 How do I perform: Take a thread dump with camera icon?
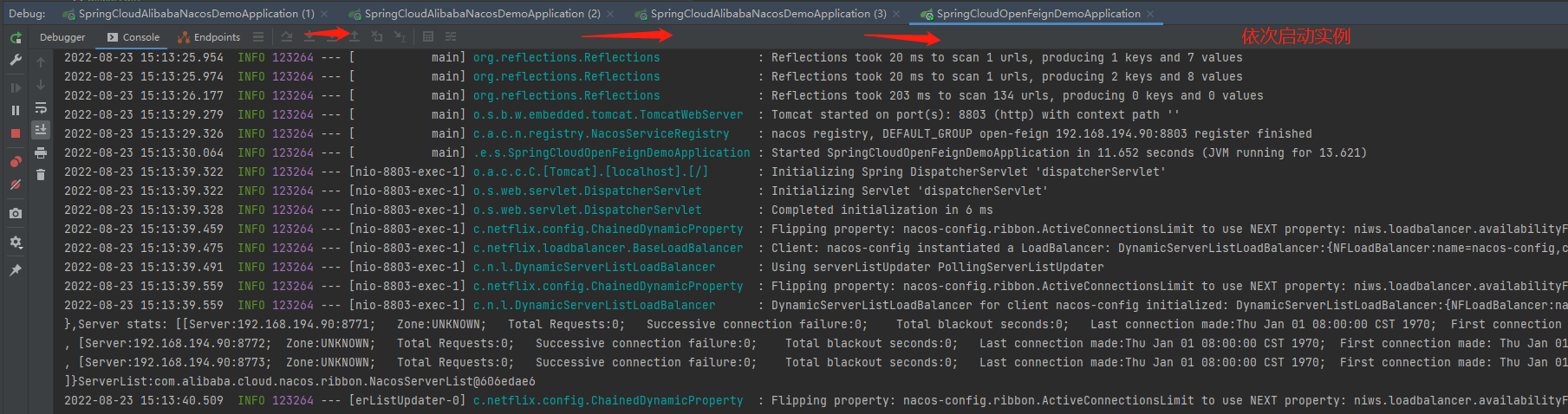(x=16, y=213)
